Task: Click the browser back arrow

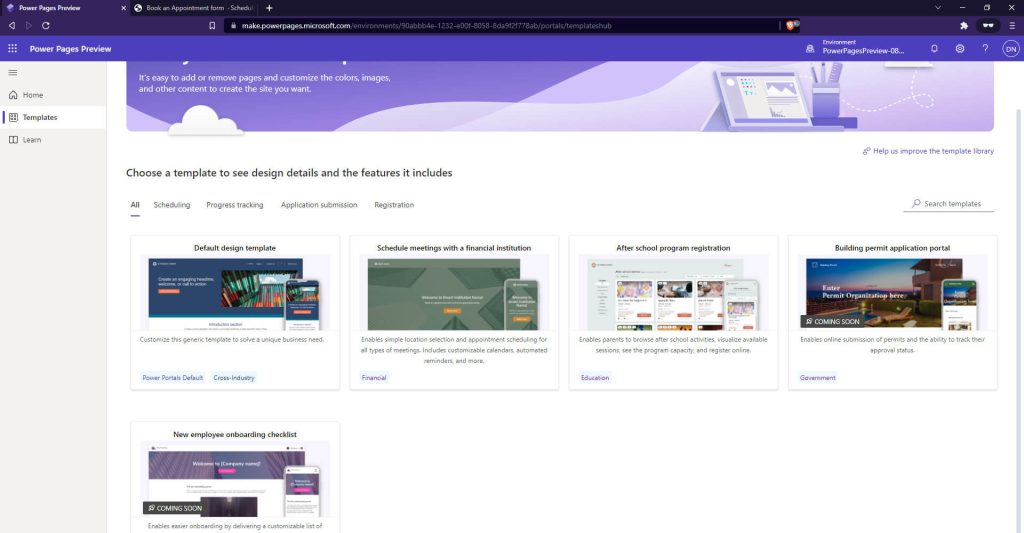Action: coord(12,25)
